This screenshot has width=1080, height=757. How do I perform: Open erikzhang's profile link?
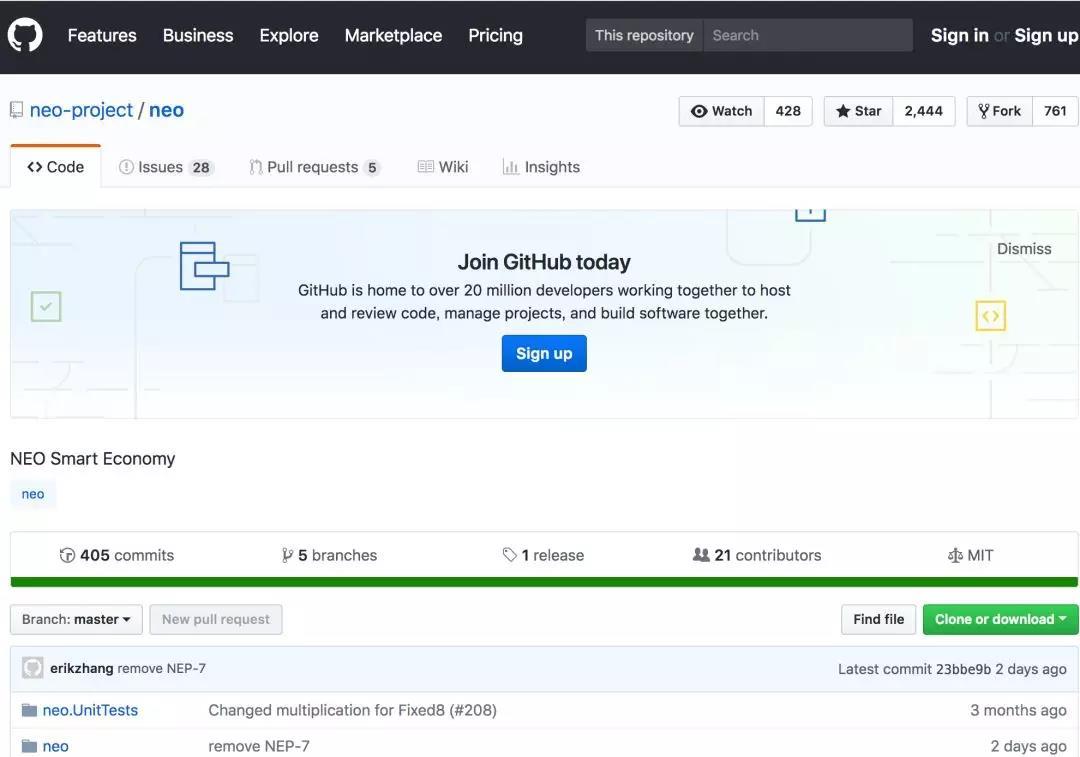click(x=81, y=668)
